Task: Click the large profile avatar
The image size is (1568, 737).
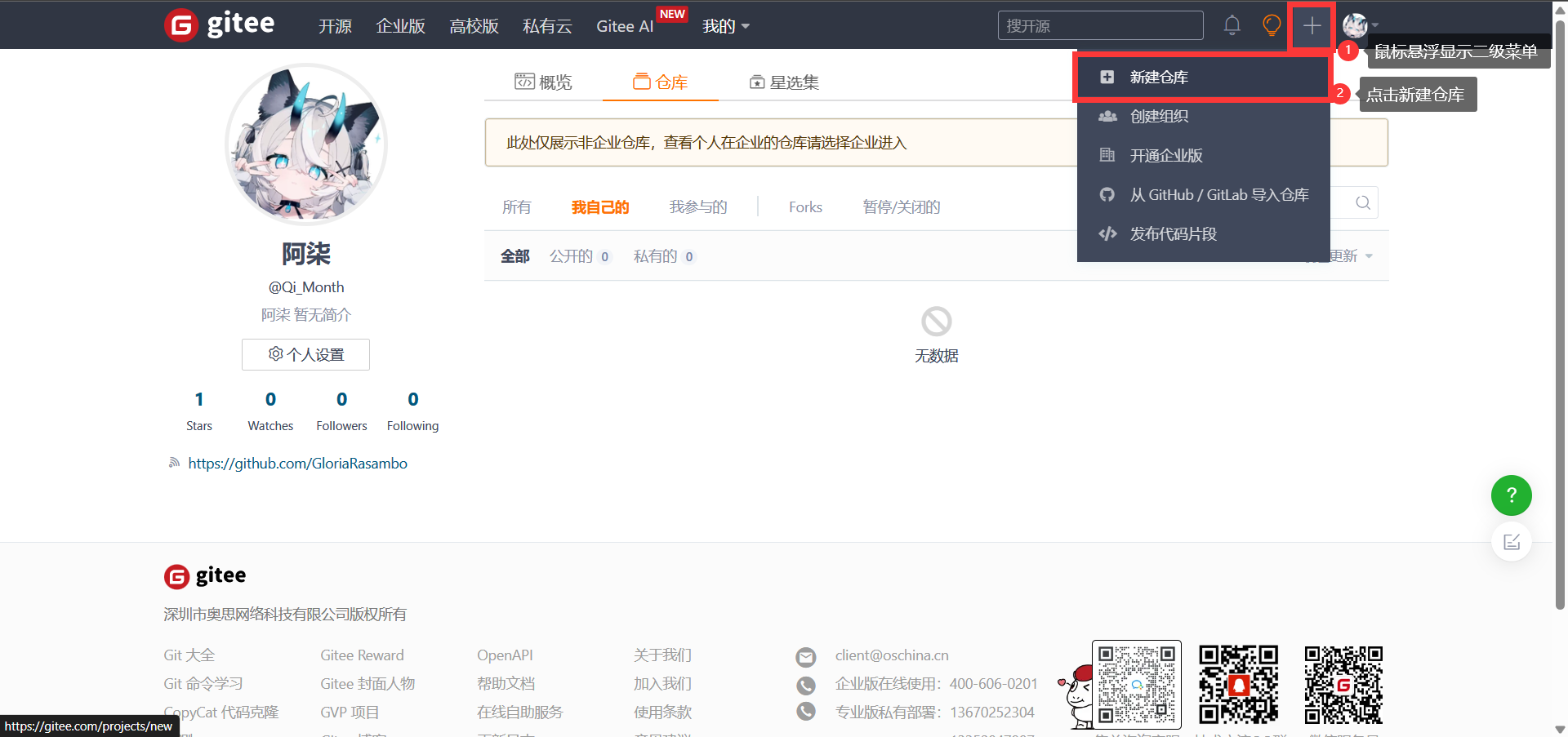Action: click(306, 144)
